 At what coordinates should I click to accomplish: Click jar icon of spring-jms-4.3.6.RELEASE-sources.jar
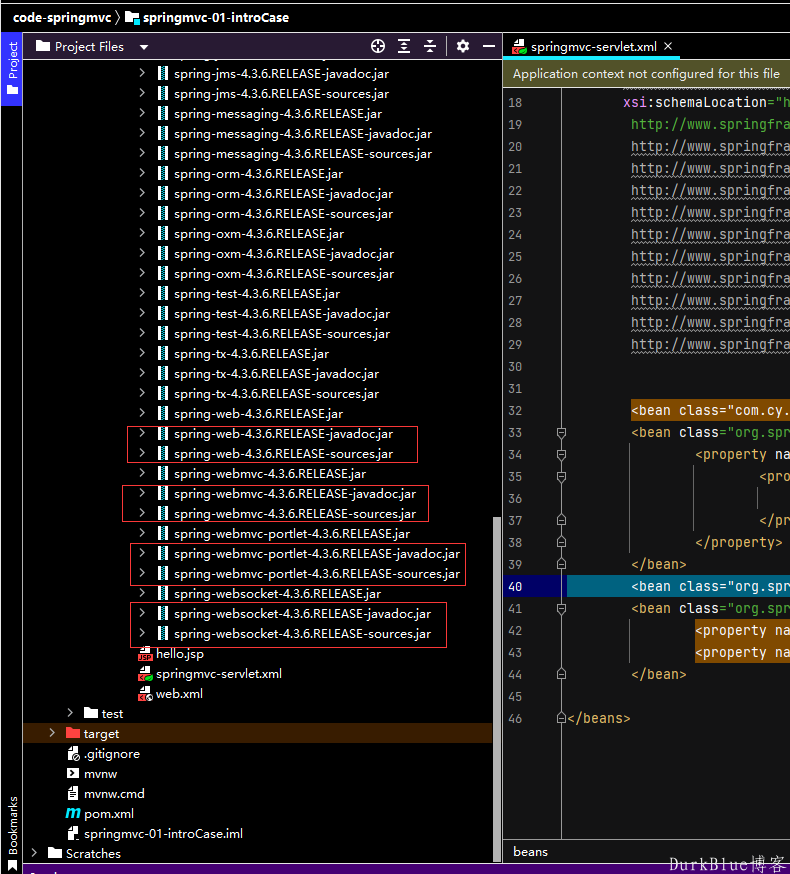click(x=163, y=93)
